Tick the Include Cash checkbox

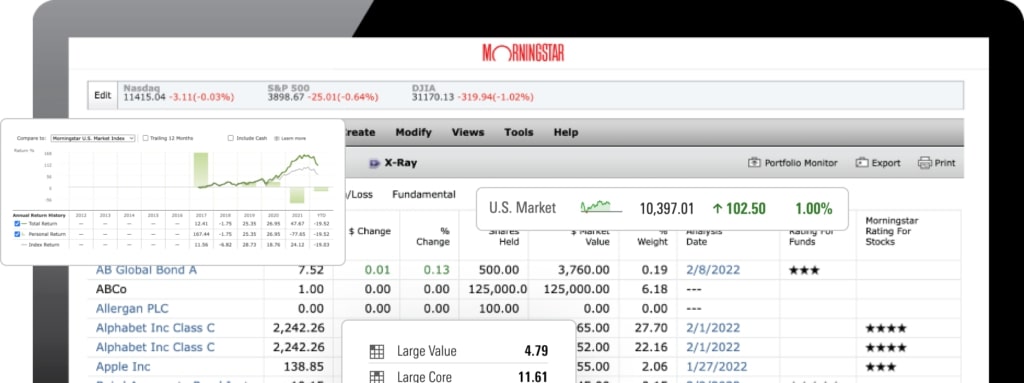click(231, 139)
